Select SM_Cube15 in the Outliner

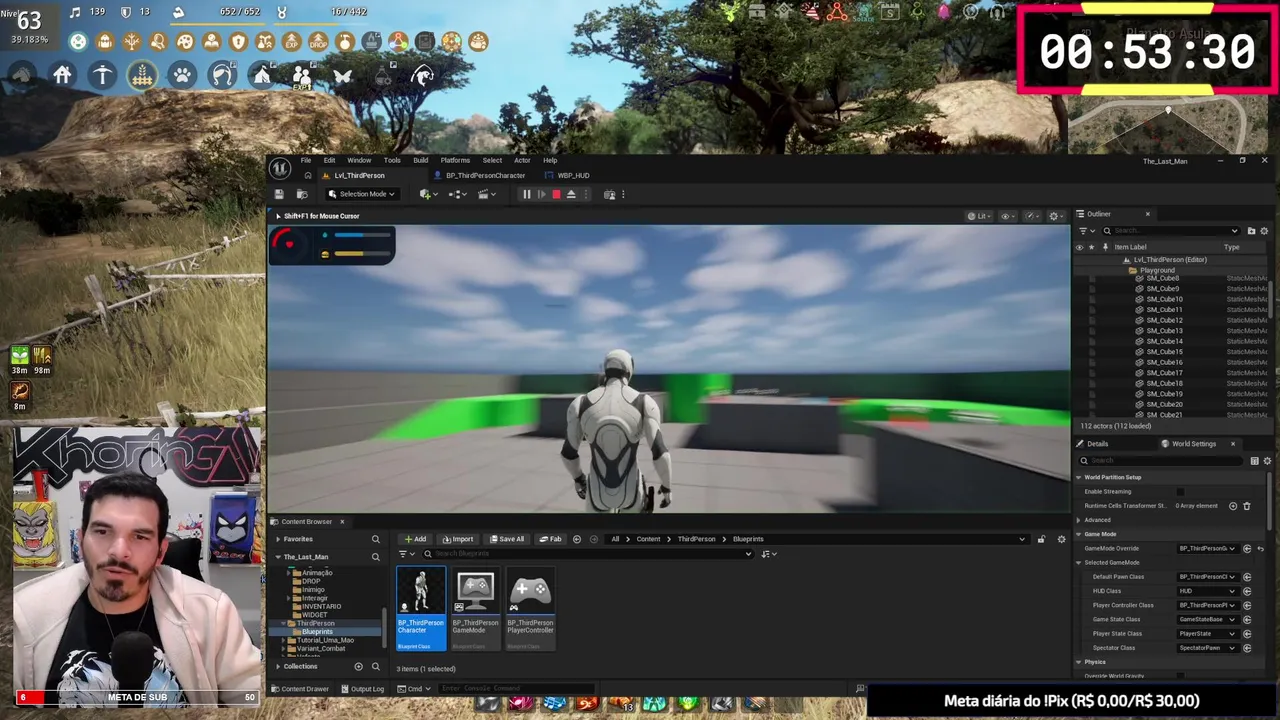pos(1164,352)
